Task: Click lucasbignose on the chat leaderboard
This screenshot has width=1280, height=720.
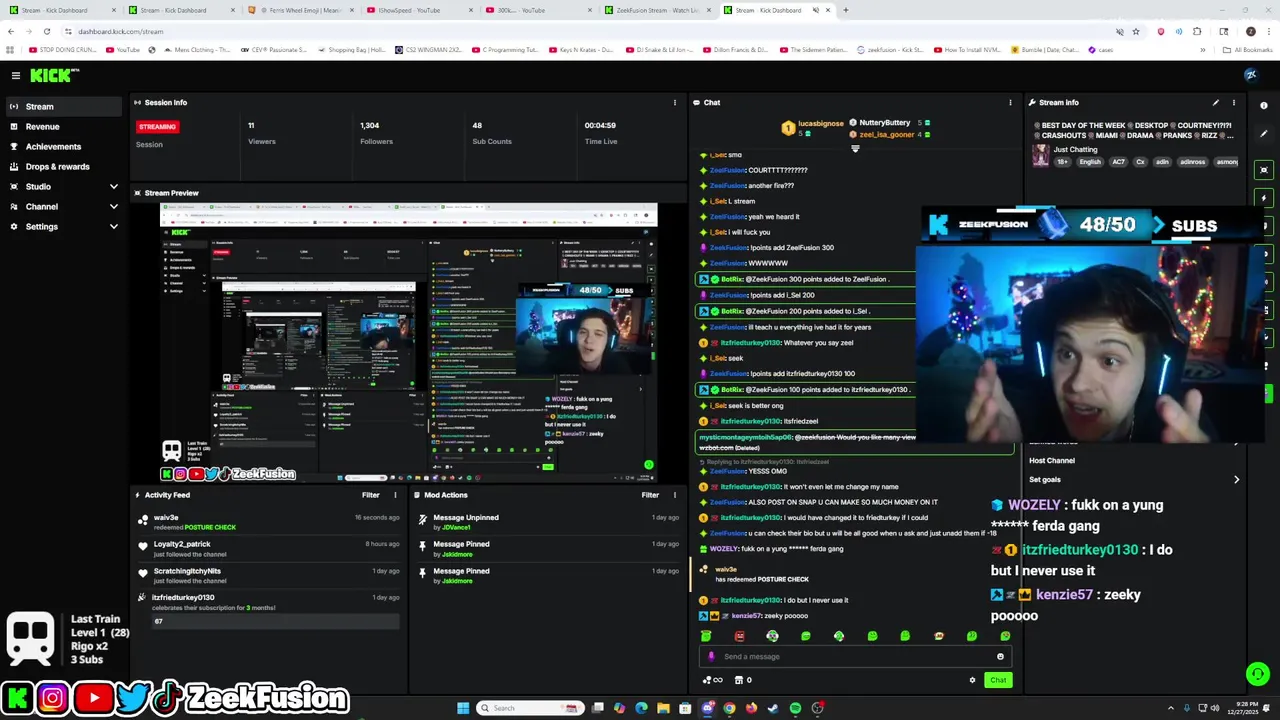Action: point(819,124)
